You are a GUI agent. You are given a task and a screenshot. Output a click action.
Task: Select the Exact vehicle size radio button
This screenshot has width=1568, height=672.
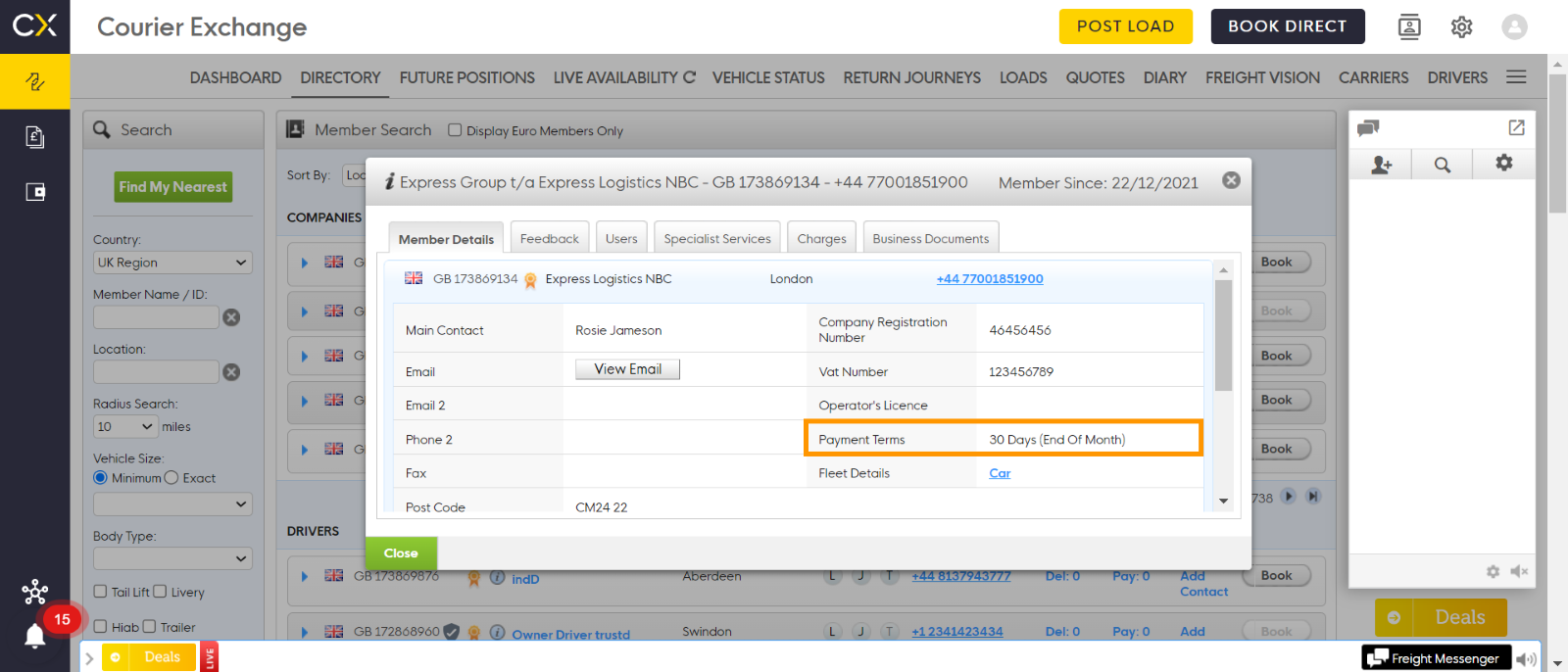[171, 478]
